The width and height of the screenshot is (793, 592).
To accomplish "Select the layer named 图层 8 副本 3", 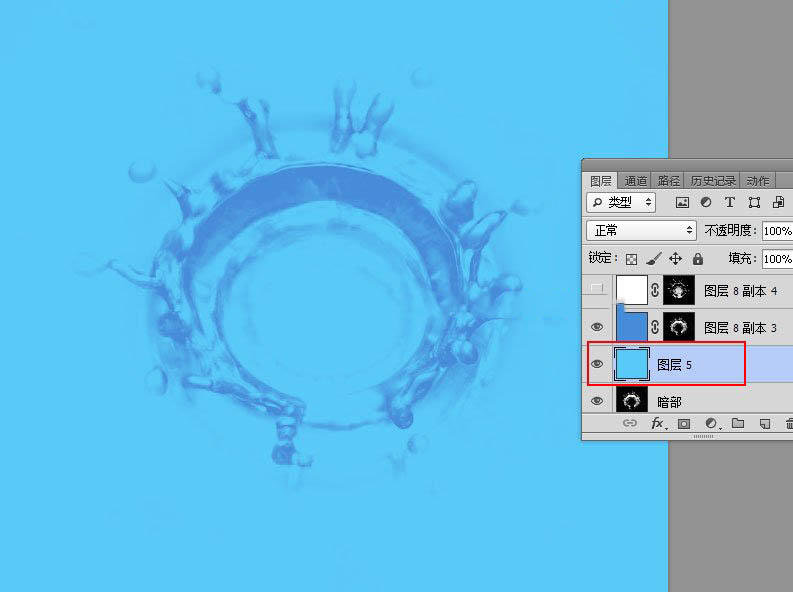I will 740,328.
